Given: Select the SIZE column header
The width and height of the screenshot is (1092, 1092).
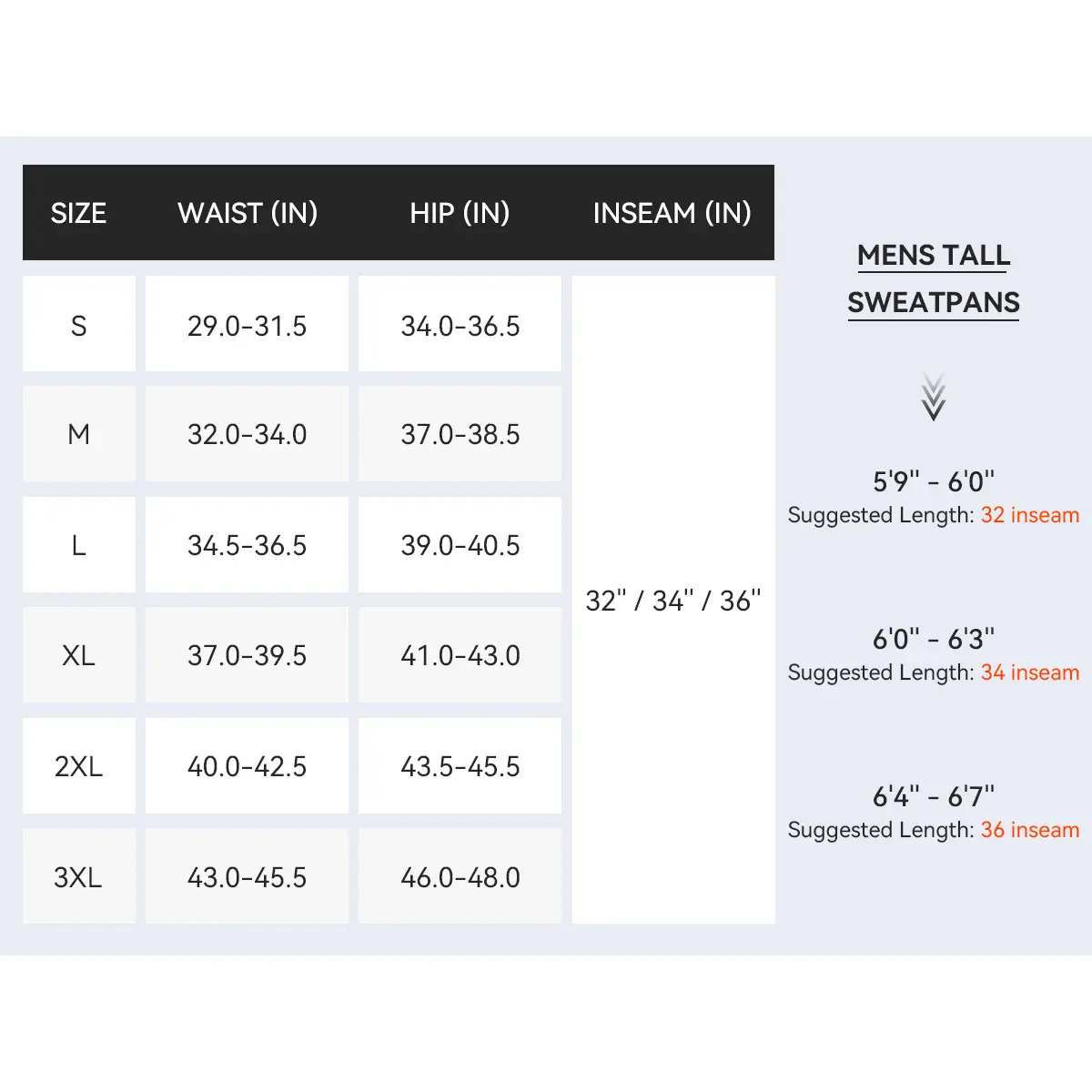Looking at the screenshot, I should 78,213.
